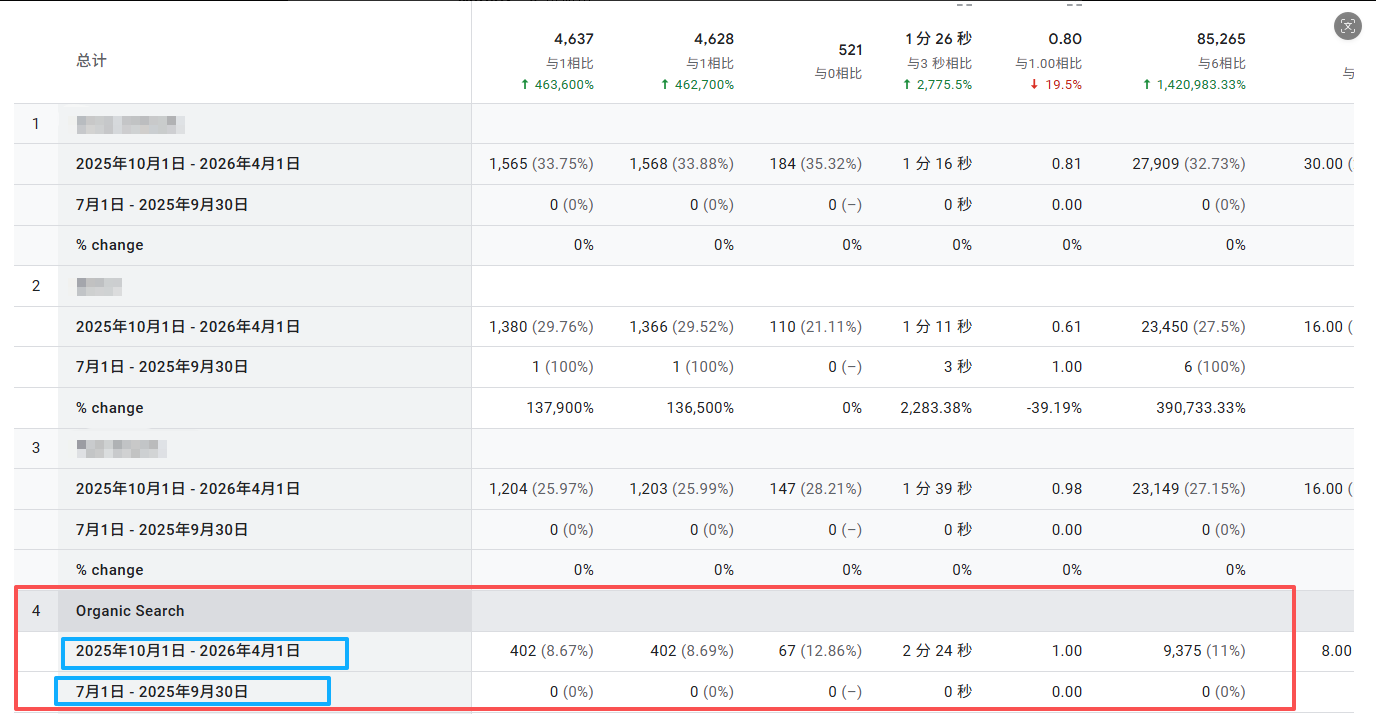Click the 4,637 total value
1376x714 pixels.
(x=574, y=39)
